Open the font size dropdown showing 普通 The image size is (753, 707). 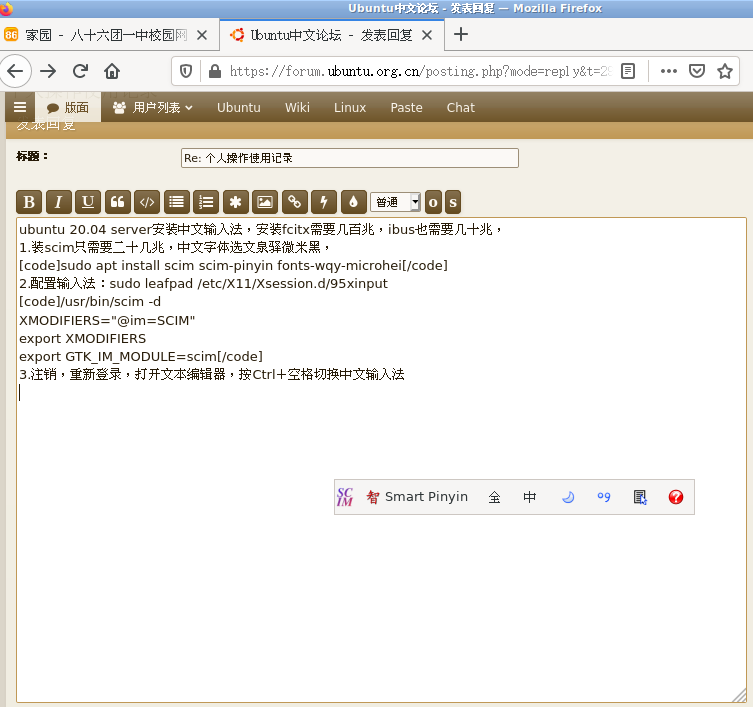point(396,202)
